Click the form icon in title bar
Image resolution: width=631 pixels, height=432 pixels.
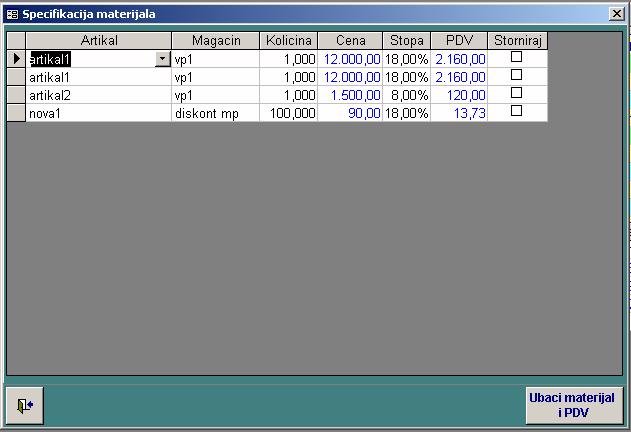[12, 14]
